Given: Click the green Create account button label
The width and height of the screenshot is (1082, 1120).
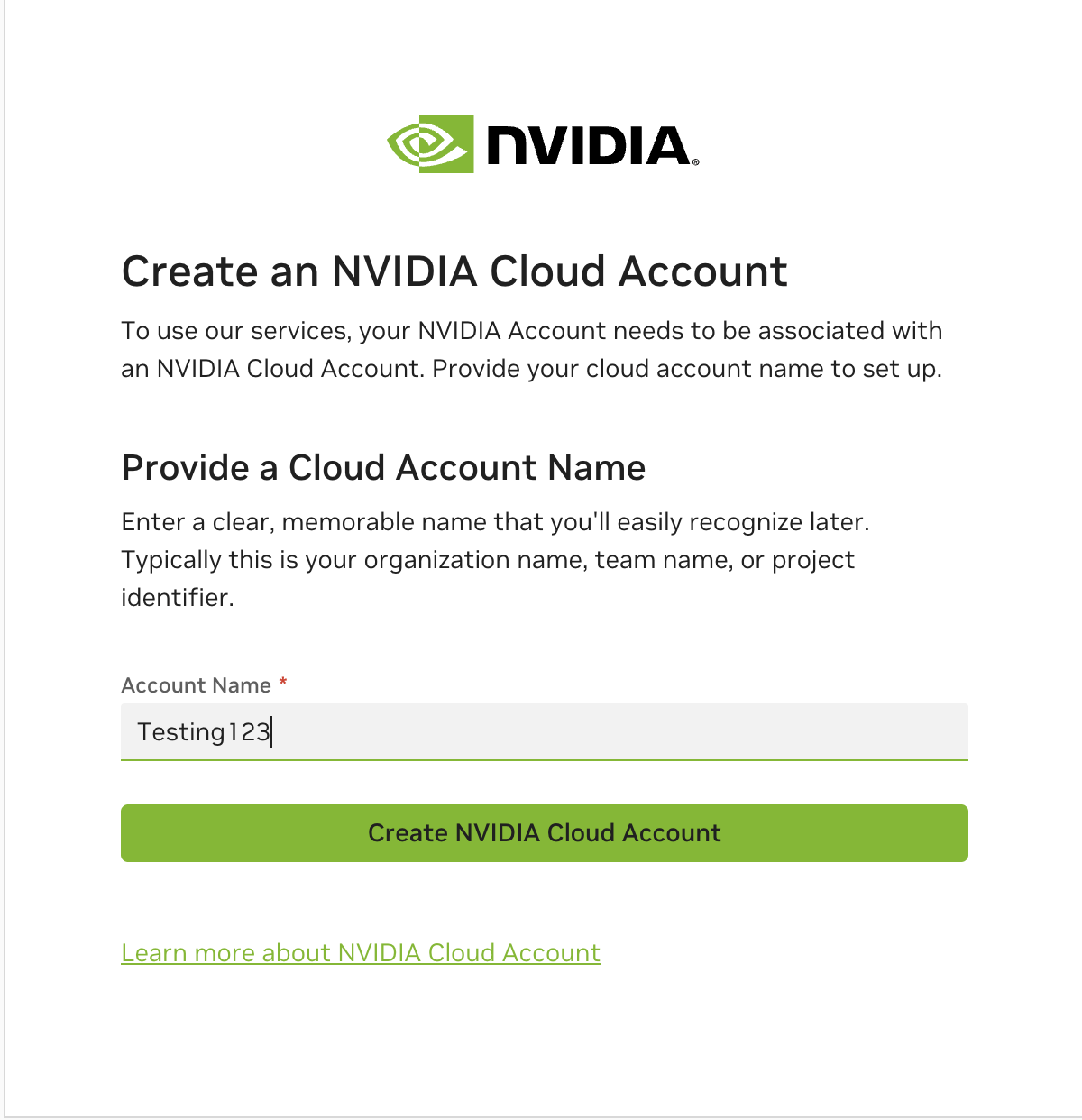Looking at the screenshot, I should [544, 832].
